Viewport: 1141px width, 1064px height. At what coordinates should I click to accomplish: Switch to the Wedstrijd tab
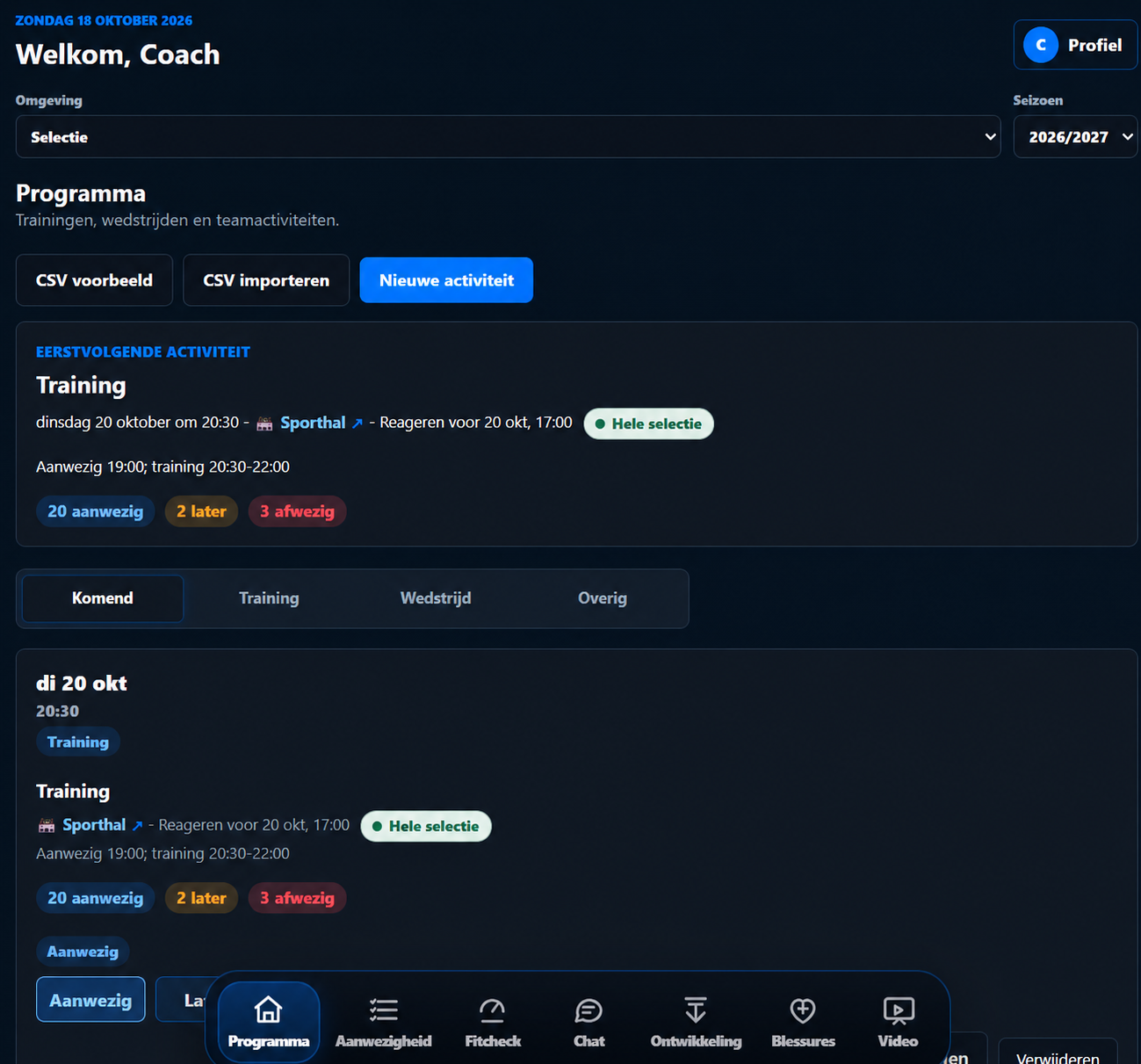click(x=436, y=598)
